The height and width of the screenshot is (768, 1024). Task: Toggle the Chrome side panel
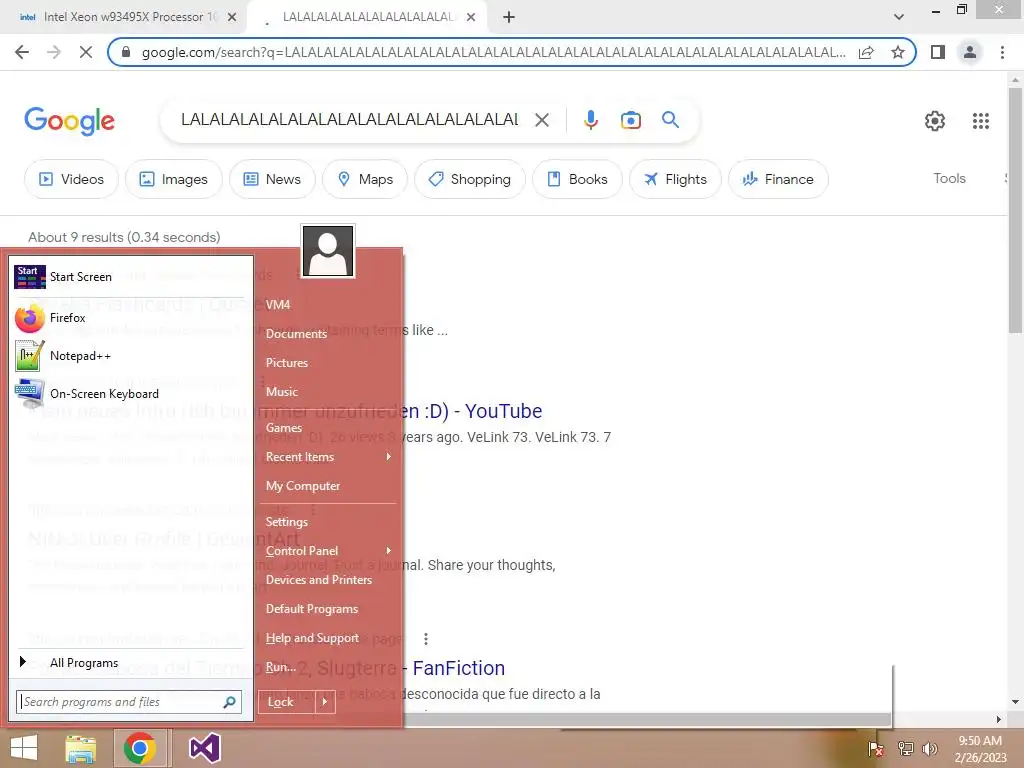pyautogui.click(x=938, y=52)
